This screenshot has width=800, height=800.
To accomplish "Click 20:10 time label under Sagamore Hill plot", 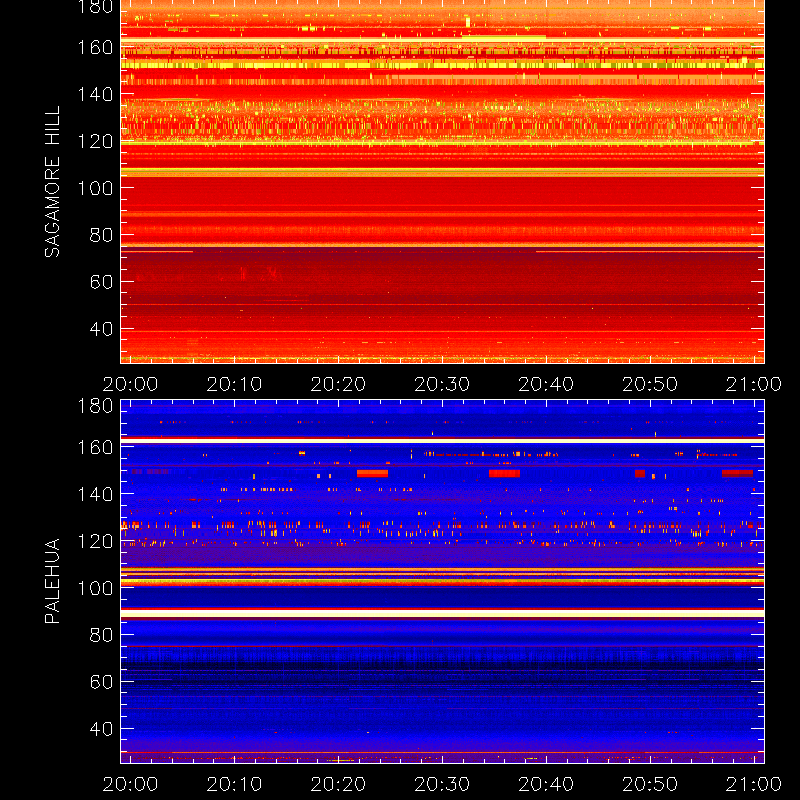I will (234, 384).
